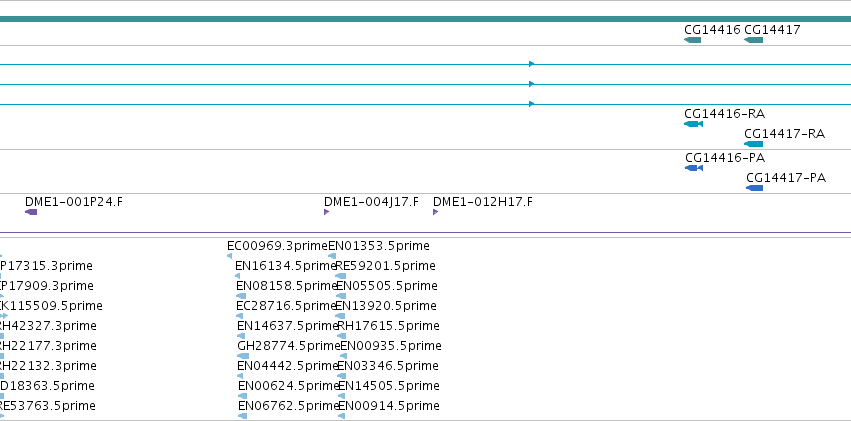The image size is (851, 421).
Task: Select the CG14417-RA transcript glyph
Action: point(753,144)
